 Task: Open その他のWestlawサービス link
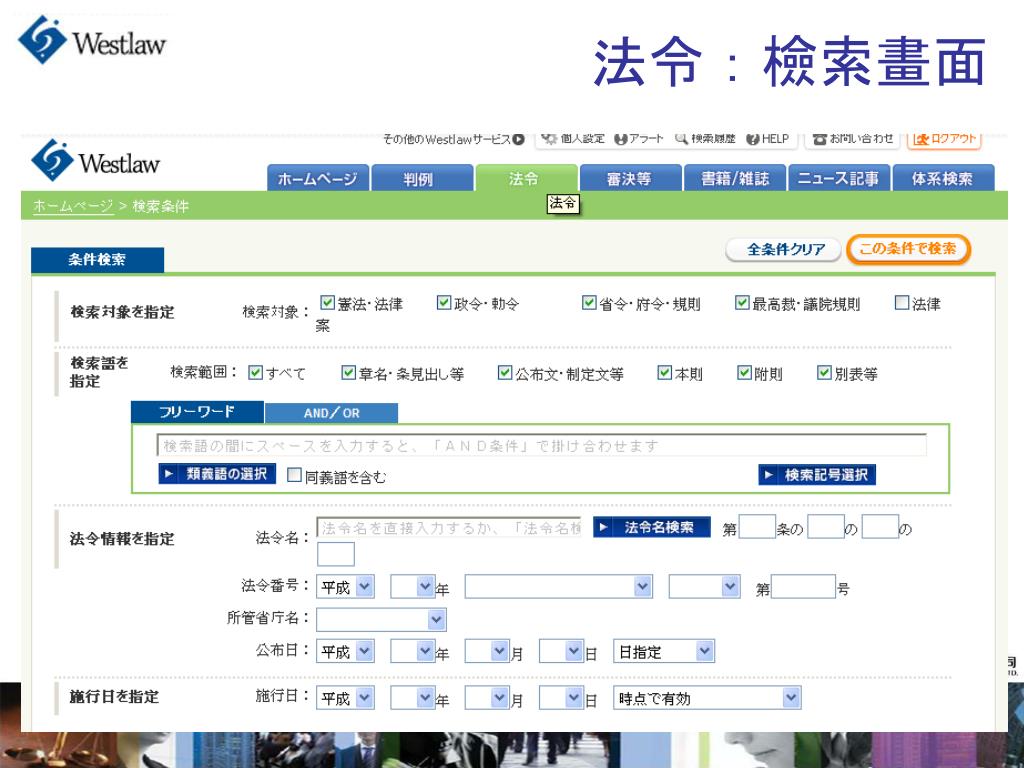point(453,139)
